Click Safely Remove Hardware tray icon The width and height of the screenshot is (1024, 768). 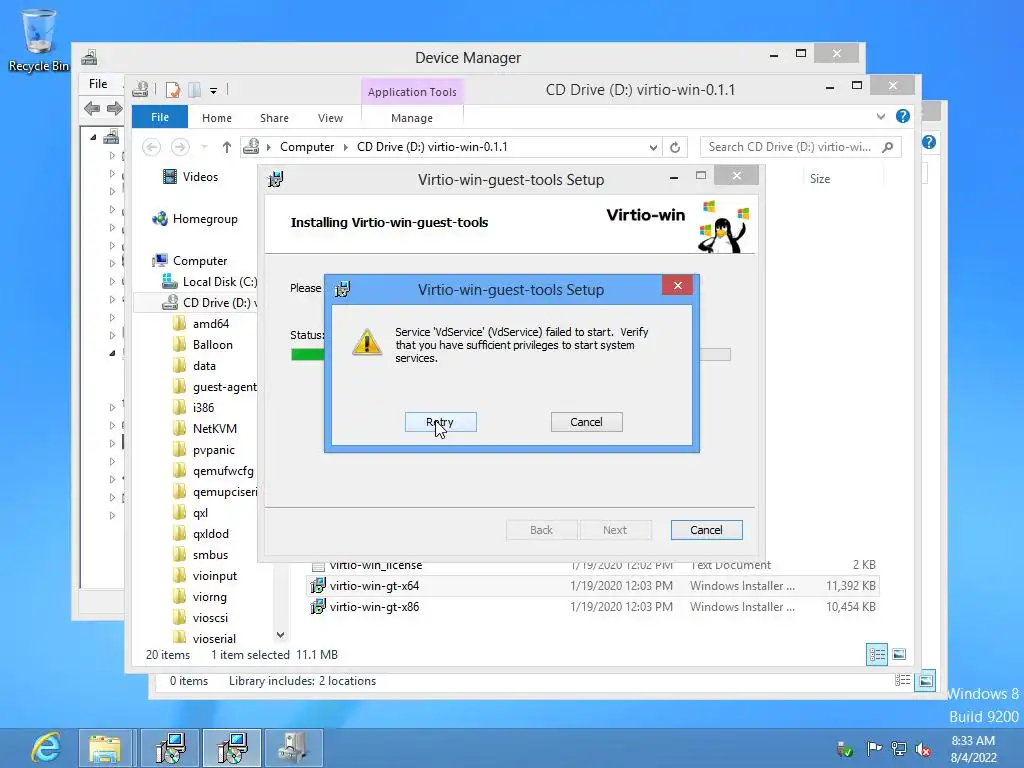[x=844, y=749]
